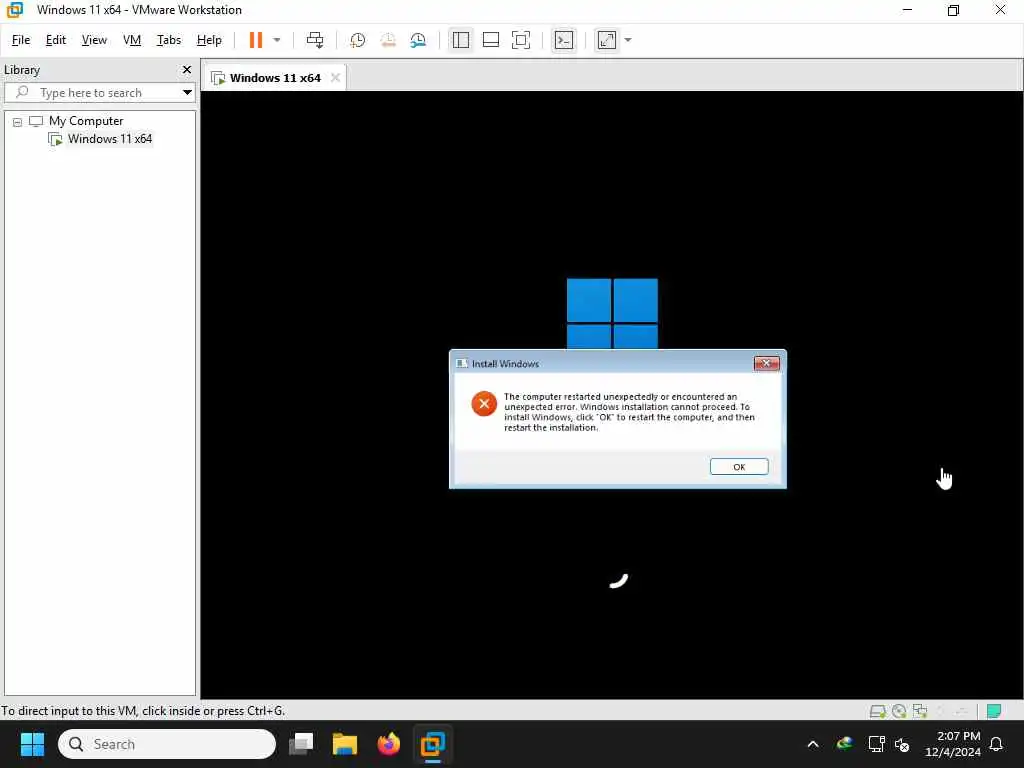Open stretch display options dropdown arrow
The image size is (1024, 768).
[x=628, y=40]
